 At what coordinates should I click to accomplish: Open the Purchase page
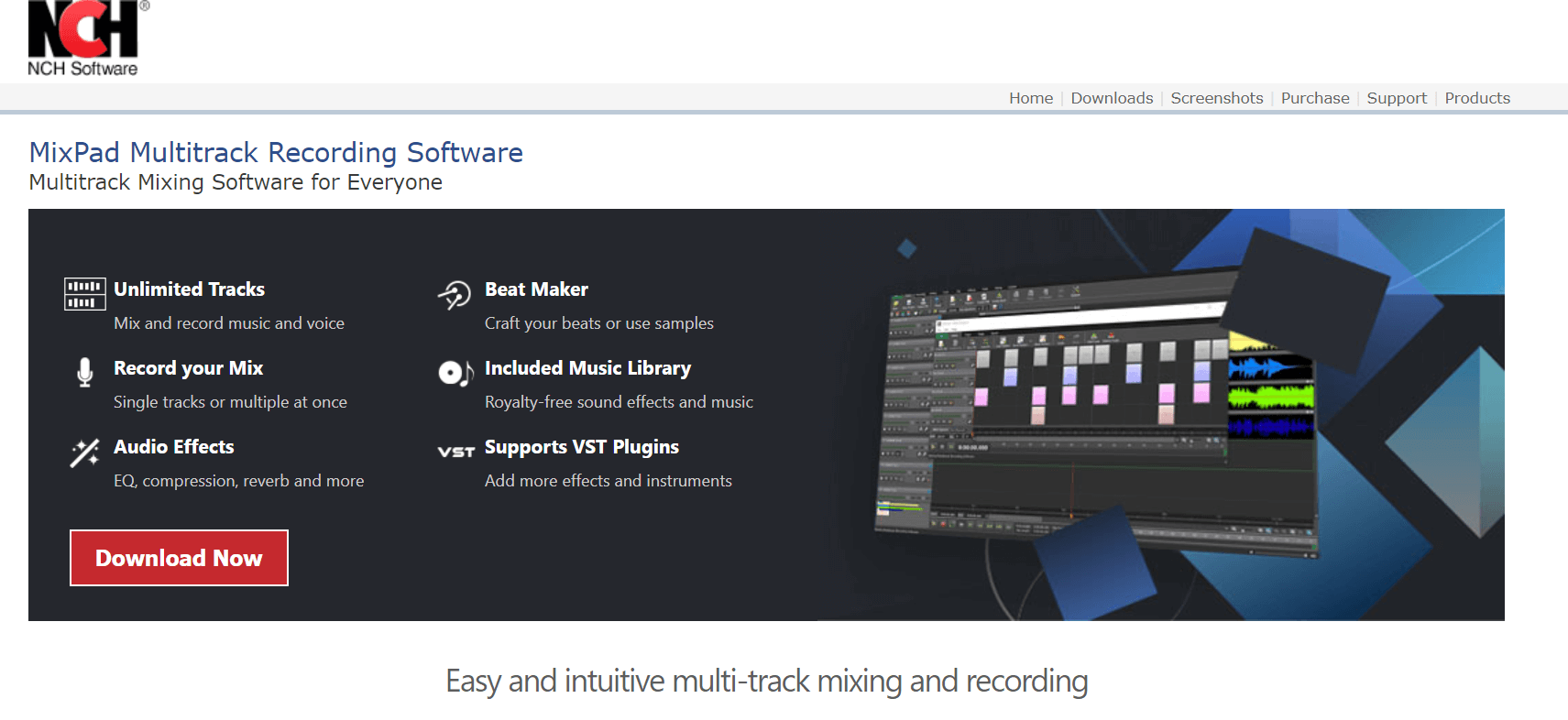[x=1315, y=98]
